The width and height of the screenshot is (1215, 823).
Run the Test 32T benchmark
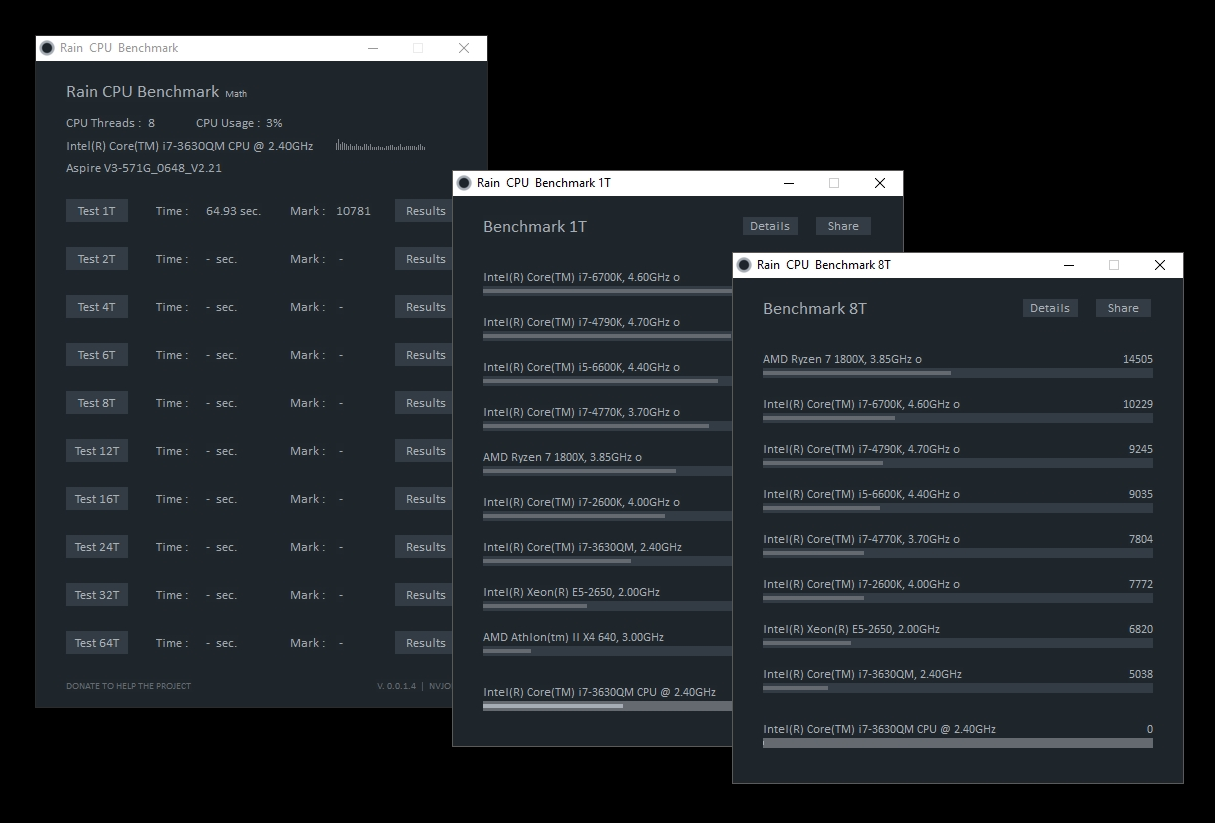click(96, 595)
